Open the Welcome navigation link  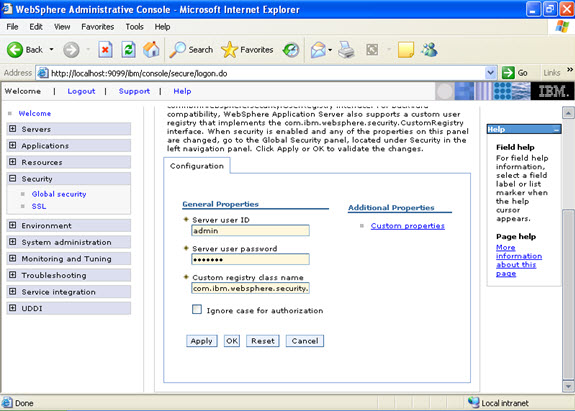(35, 113)
